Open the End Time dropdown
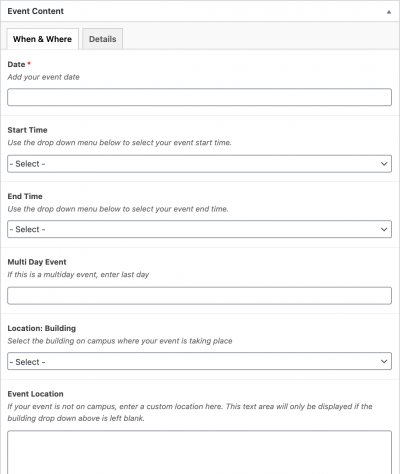Image resolution: width=400 pixels, height=474 pixels. (x=199, y=229)
